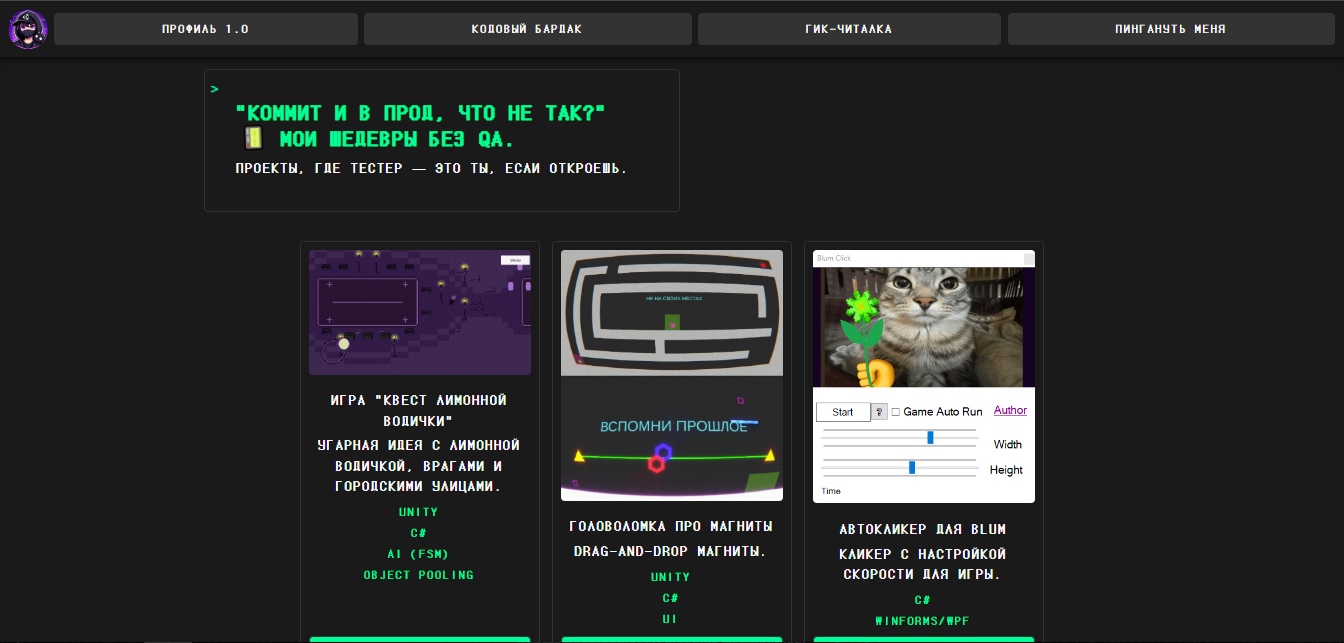
Task: Select the AI (FSM) tag
Action: pos(419,553)
